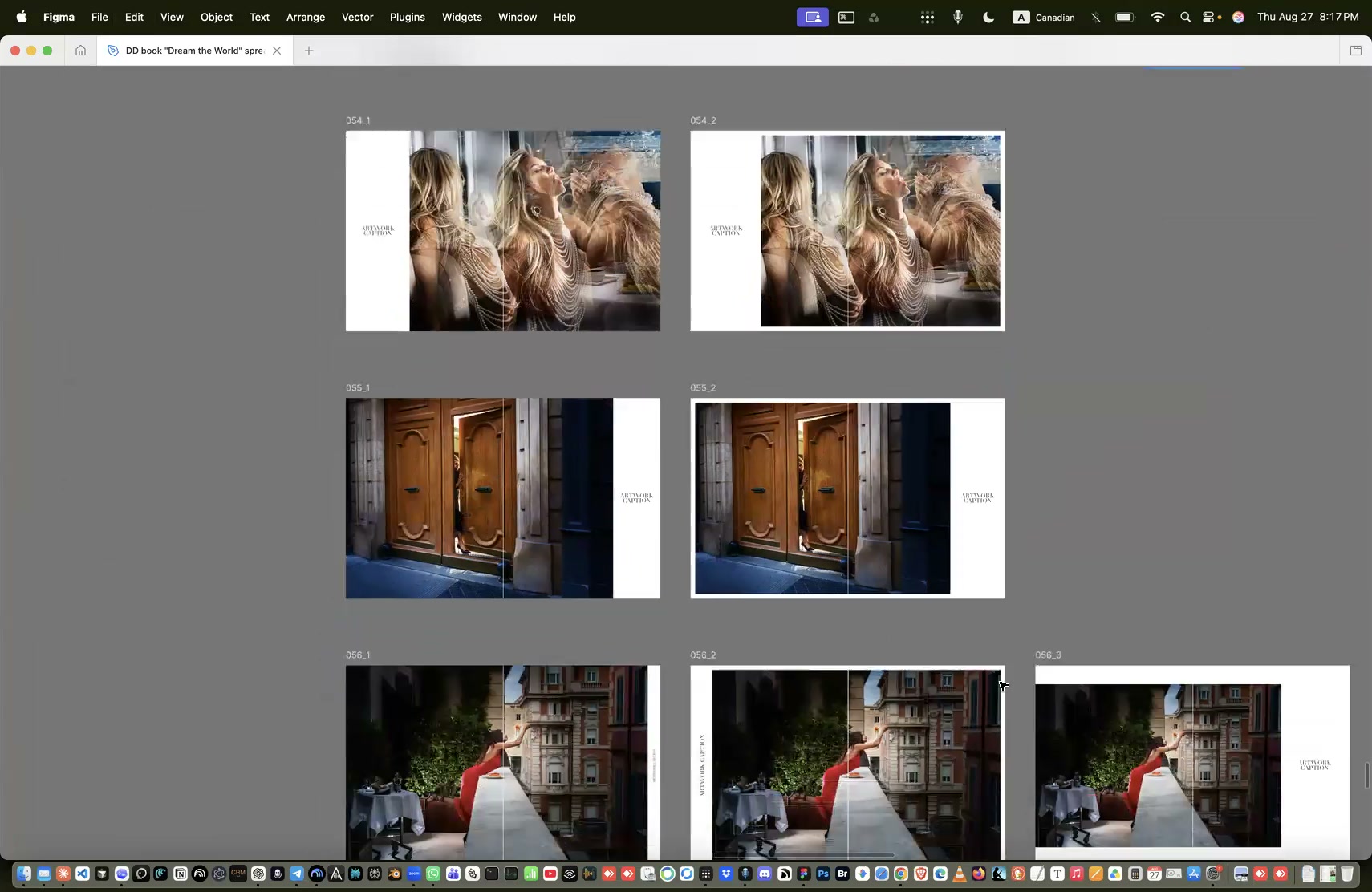Open Blender from the Dock
Viewport: 1372px width, 892px height.
pyautogui.click(x=394, y=874)
